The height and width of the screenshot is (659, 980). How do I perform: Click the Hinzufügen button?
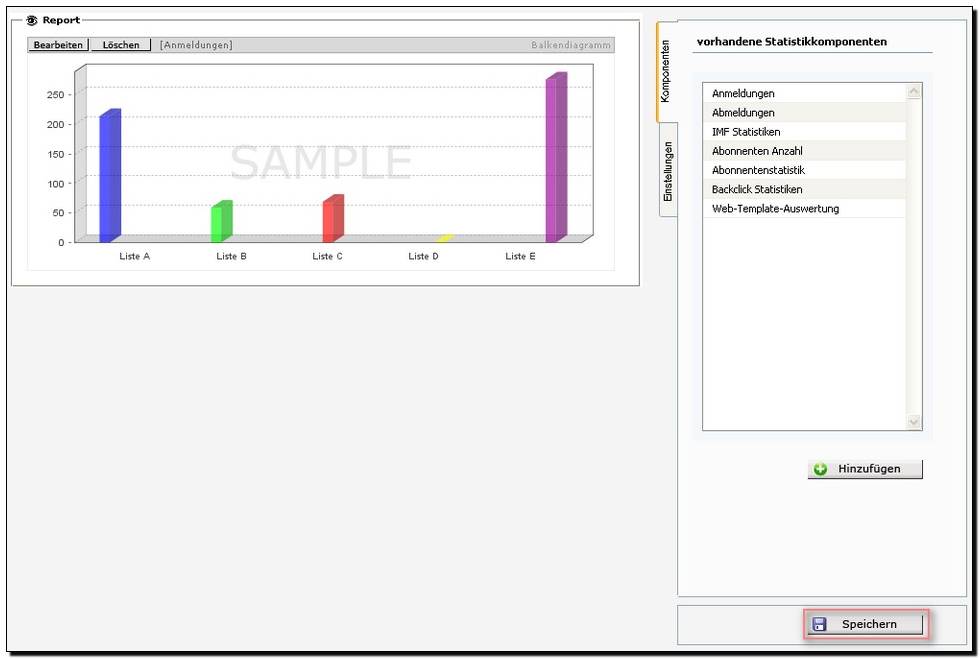[865, 469]
